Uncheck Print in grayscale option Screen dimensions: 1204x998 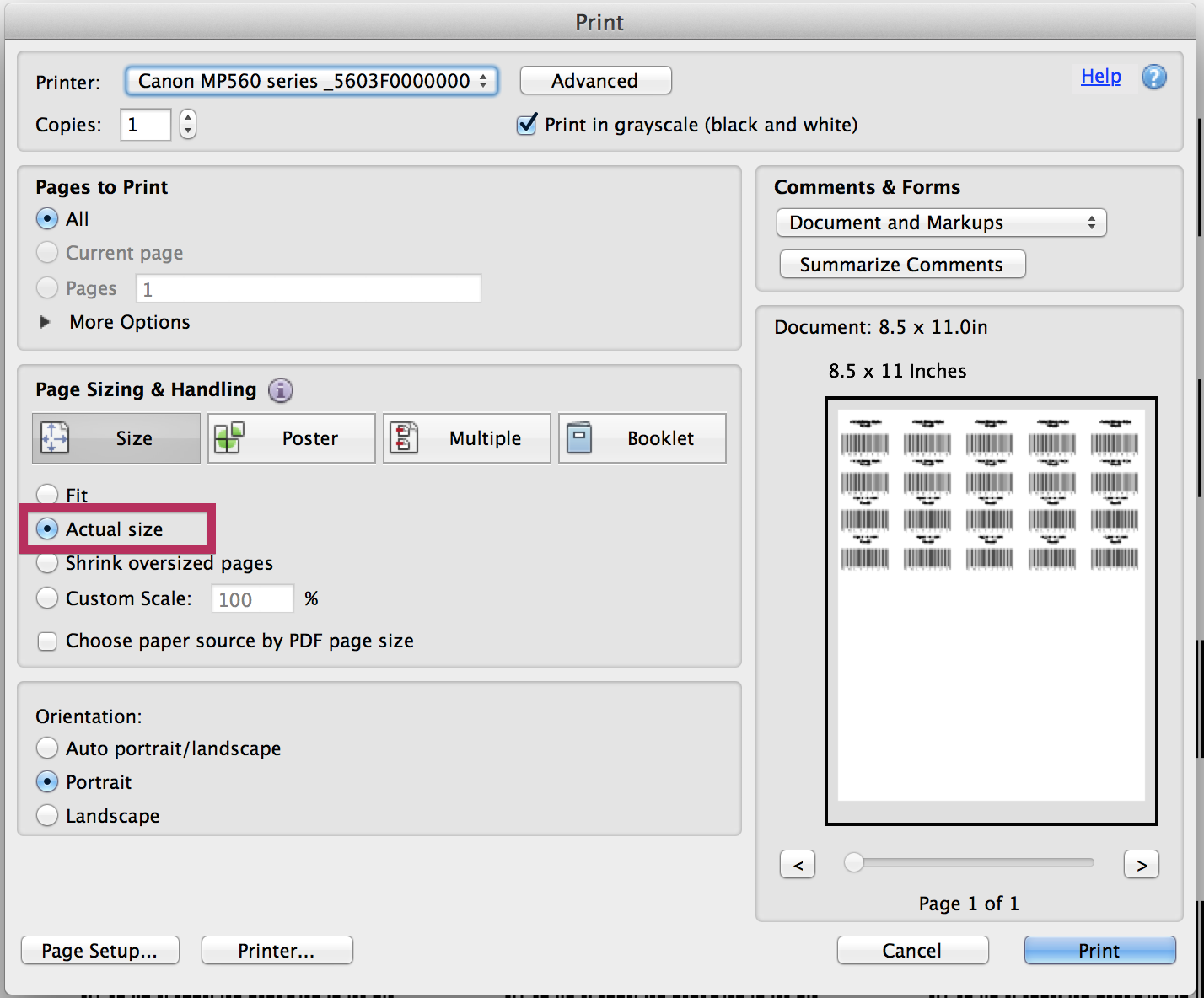[x=526, y=124]
